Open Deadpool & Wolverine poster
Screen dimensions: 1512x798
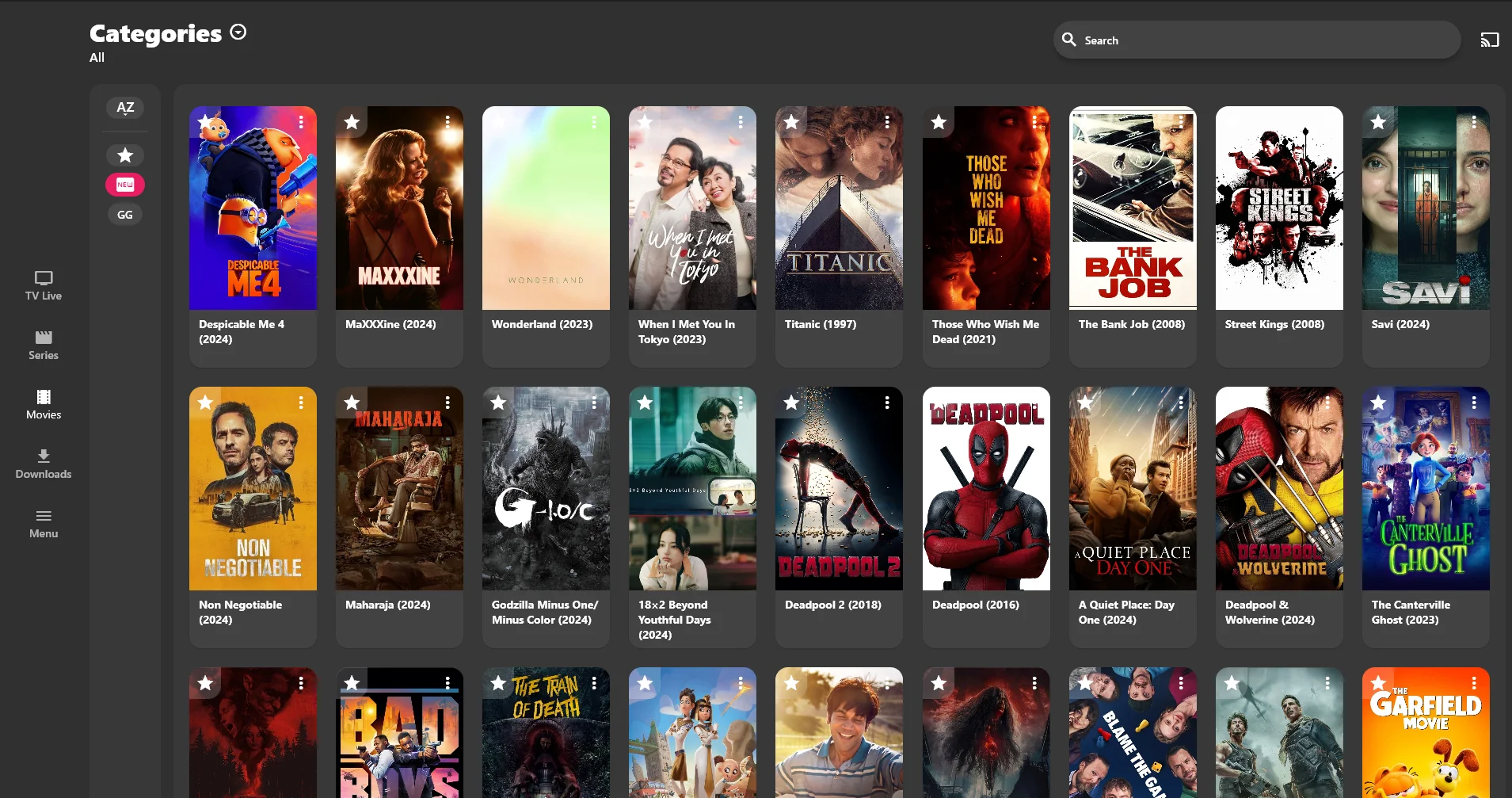1279,489
